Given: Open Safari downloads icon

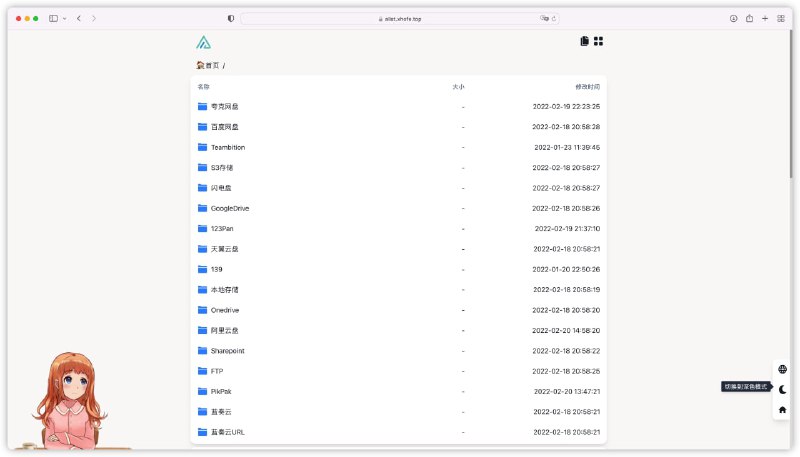Looking at the screenshot, I should (x=733, y=18).
